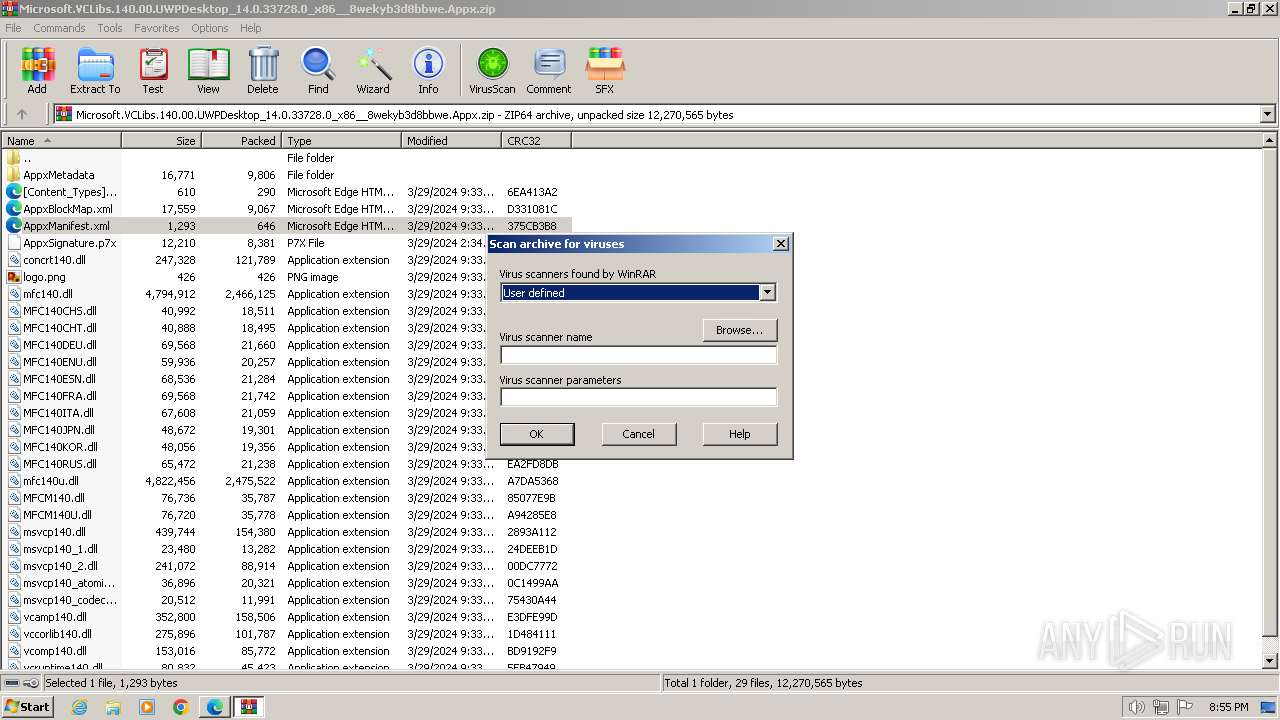The width and height of the screenshot is (1280, 720).
Task: Sort by the Name column header
Action: [x=61, y=141]
